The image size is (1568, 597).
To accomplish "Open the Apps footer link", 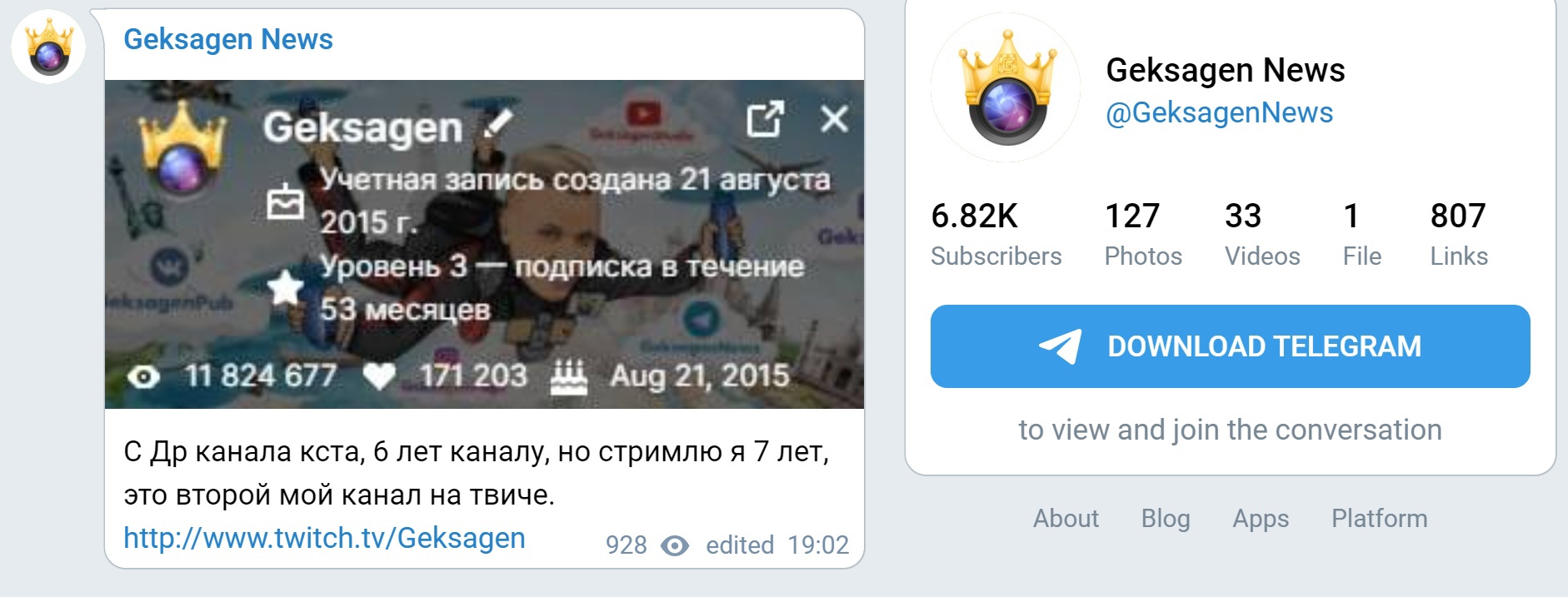I will point(1261,518).
